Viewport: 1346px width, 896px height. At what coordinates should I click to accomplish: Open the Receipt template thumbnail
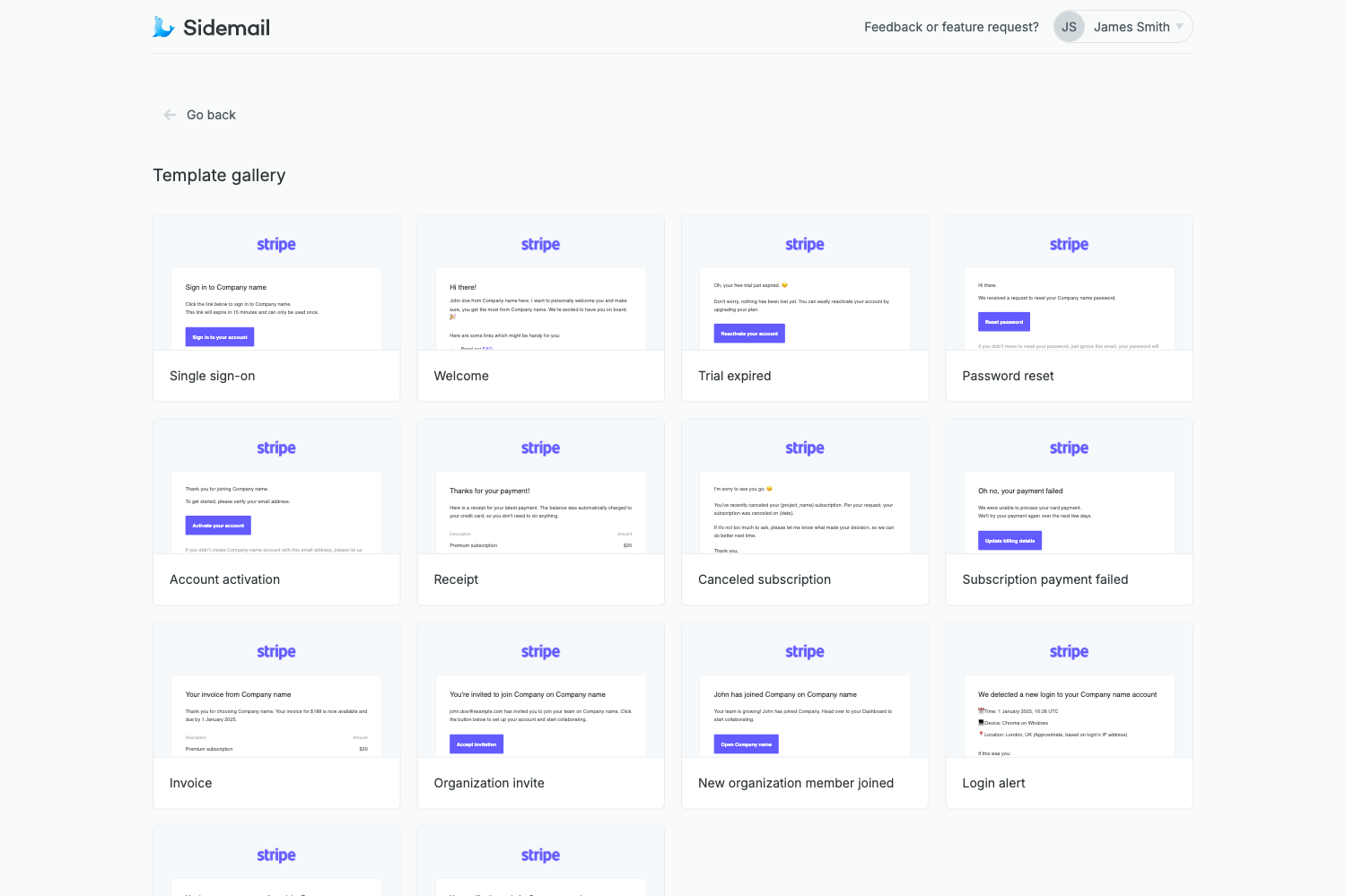[541, 486]
